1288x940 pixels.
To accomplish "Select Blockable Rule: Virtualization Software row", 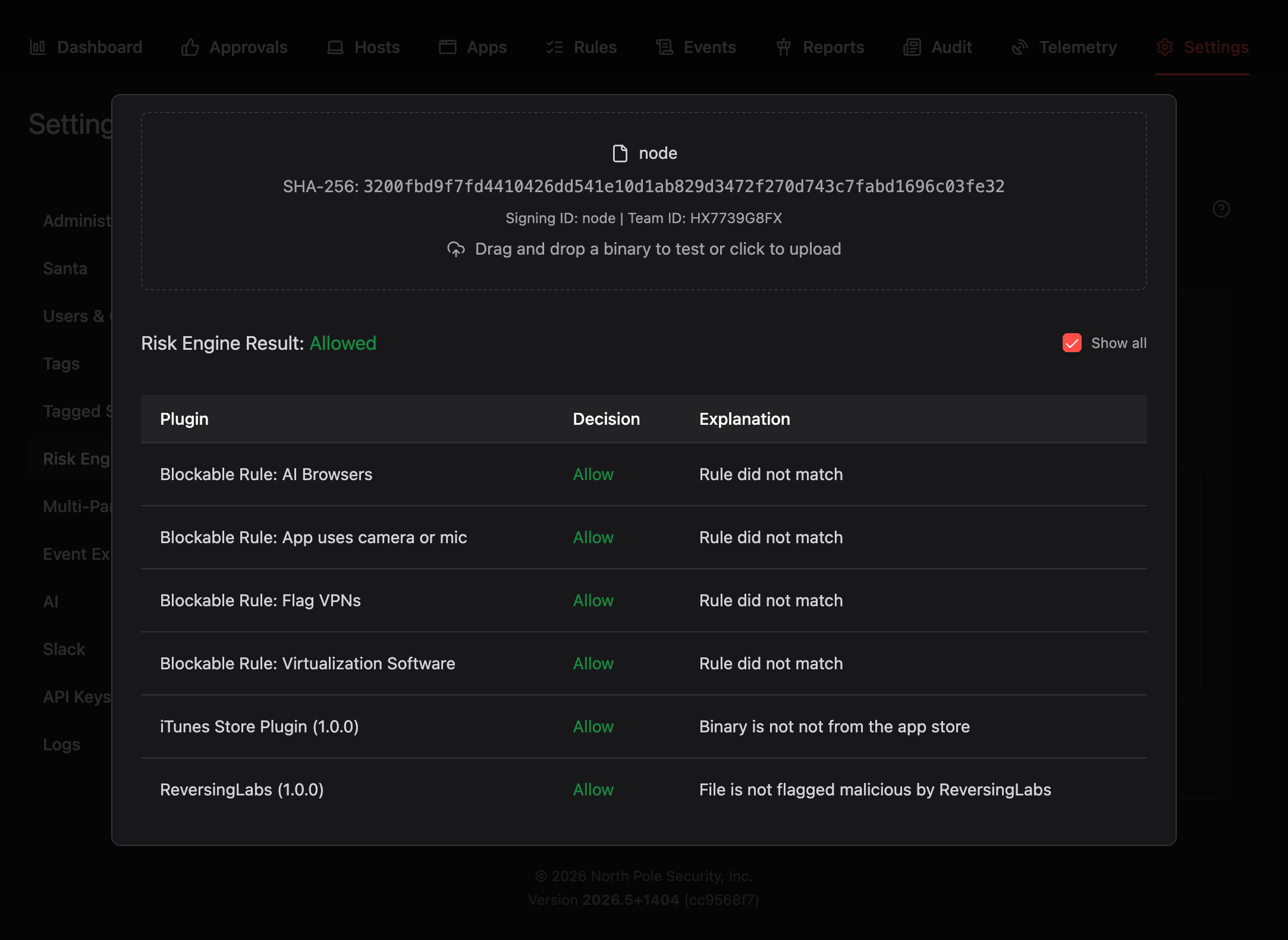I will click(644, 663).
